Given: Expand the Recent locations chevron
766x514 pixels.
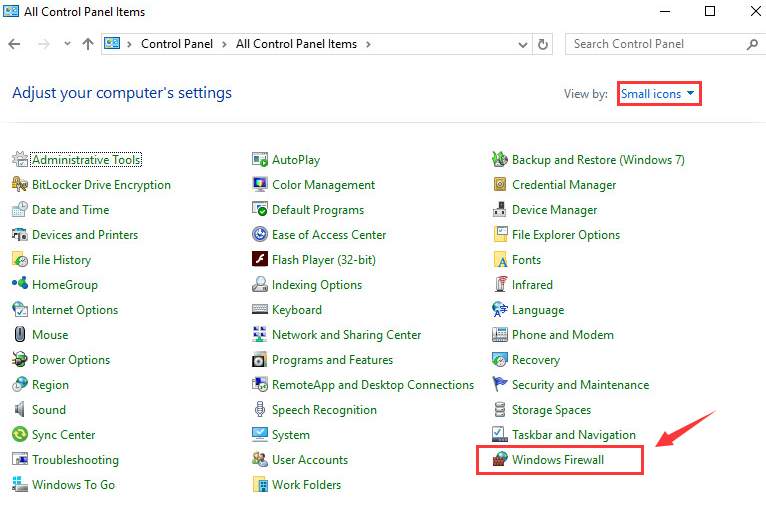Looking at the screenshot, I should point(67,44).
